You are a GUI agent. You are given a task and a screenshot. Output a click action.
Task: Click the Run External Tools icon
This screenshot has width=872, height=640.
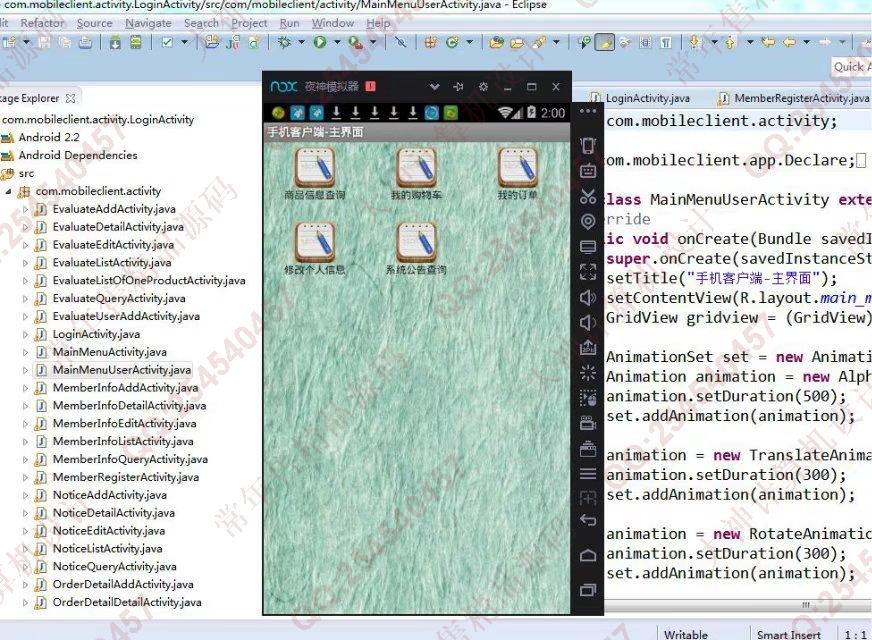355,42
